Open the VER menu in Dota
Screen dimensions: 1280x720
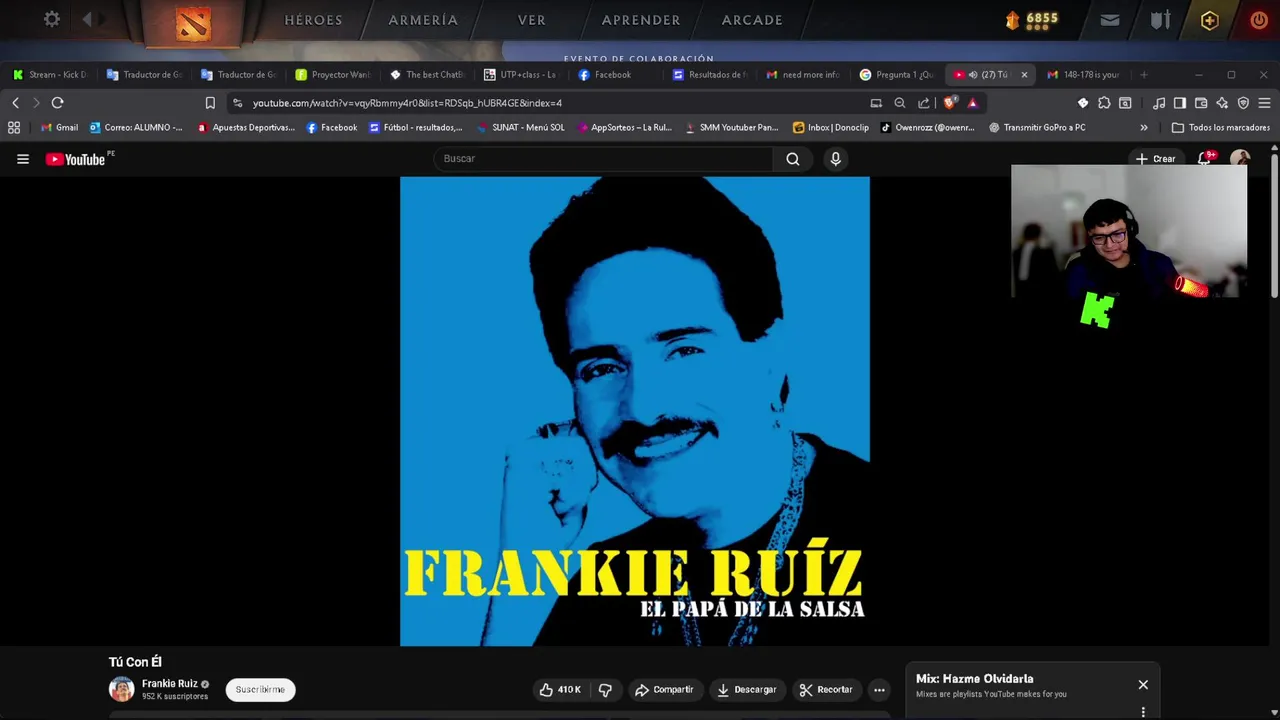(532, 20)
